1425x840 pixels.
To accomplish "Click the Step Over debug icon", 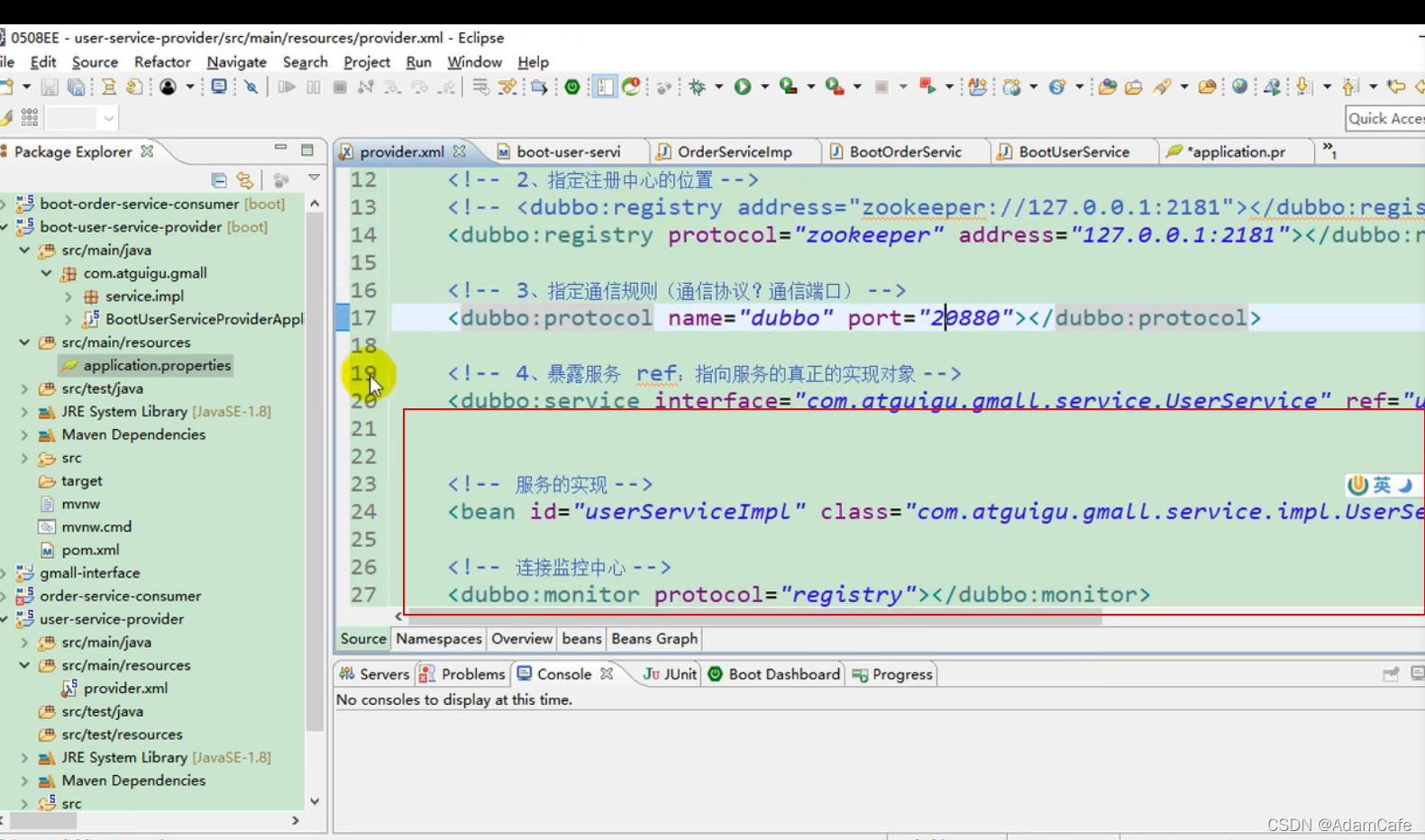I will pyautogui.click(x=419, y=87).
